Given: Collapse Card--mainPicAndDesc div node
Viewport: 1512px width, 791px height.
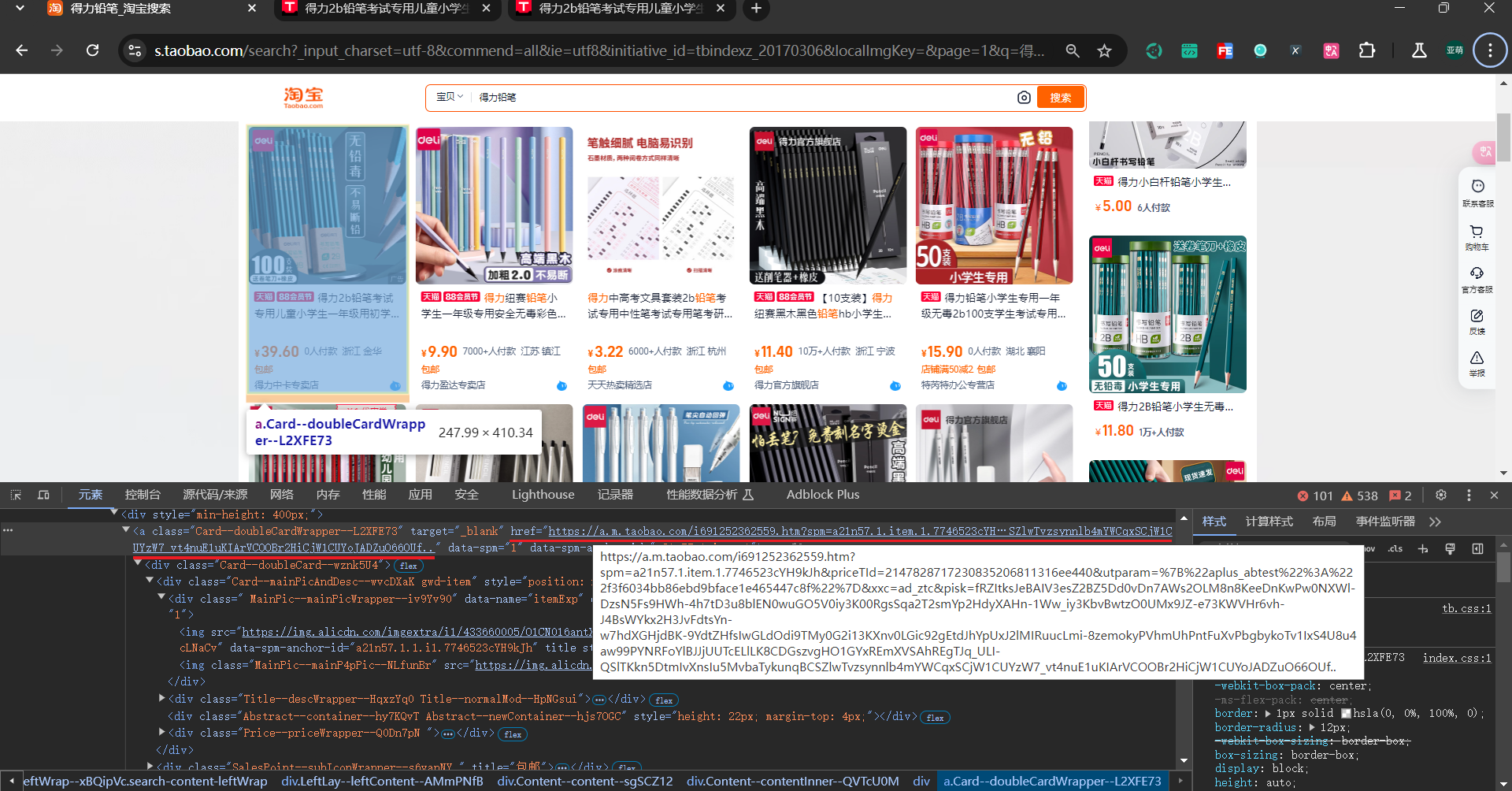Looking at the screenshot, I should pyautogui.click(x=150, y=581).
